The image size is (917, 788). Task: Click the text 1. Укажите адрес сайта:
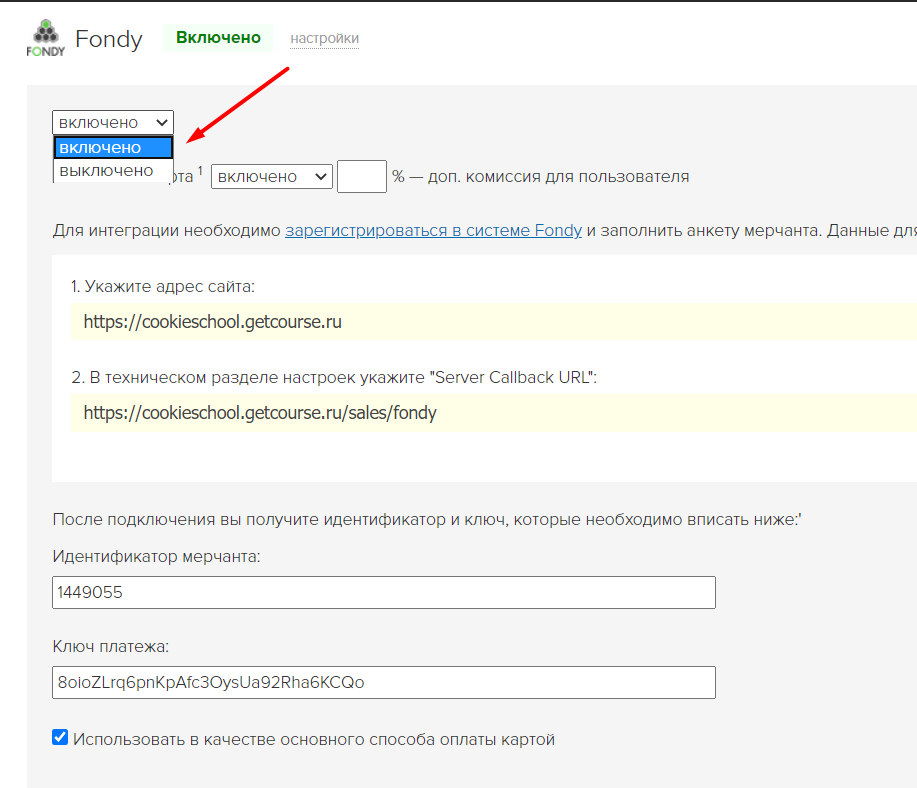pos(163,287)
